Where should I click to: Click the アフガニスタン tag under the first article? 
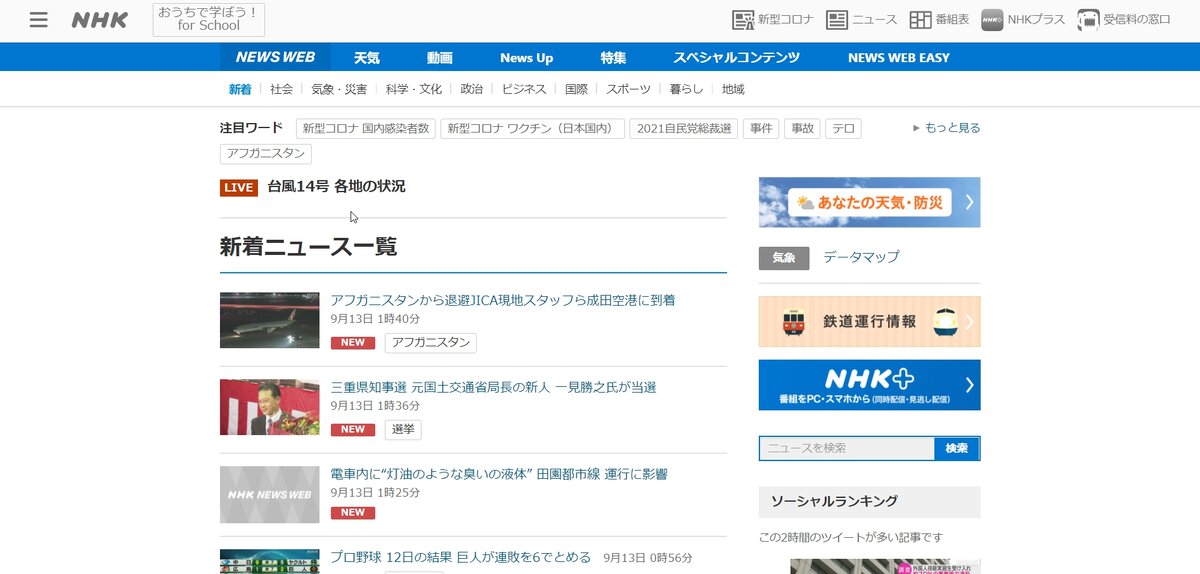click(431, 343)
